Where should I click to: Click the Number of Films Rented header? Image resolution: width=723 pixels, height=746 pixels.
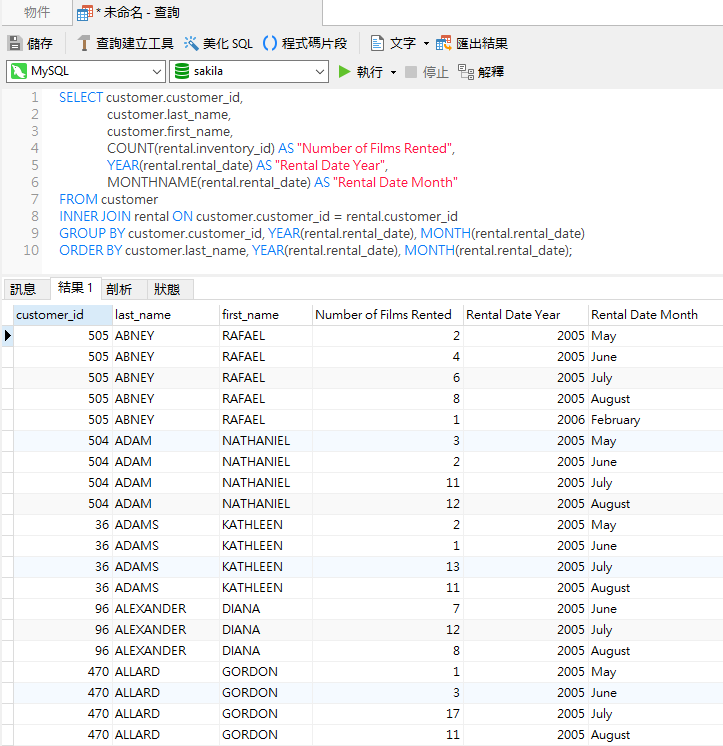point(384,315)
